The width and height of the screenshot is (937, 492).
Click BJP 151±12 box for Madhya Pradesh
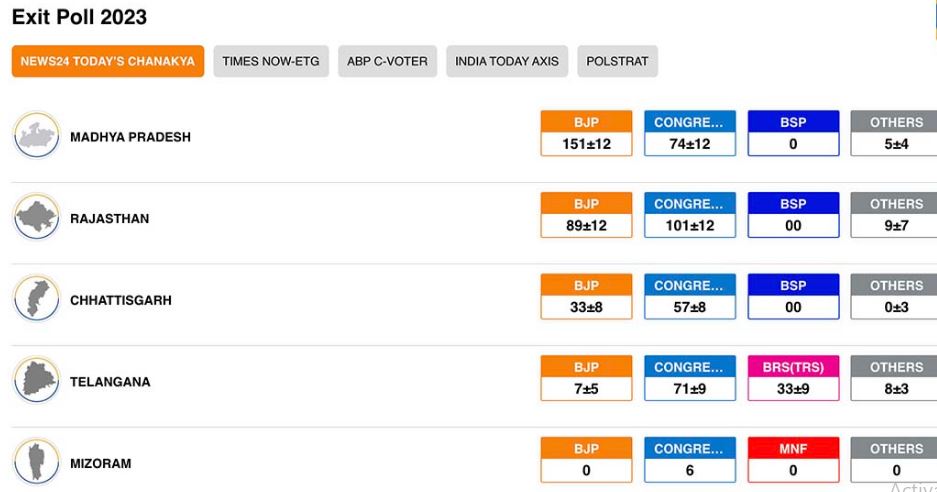[586, 134]
